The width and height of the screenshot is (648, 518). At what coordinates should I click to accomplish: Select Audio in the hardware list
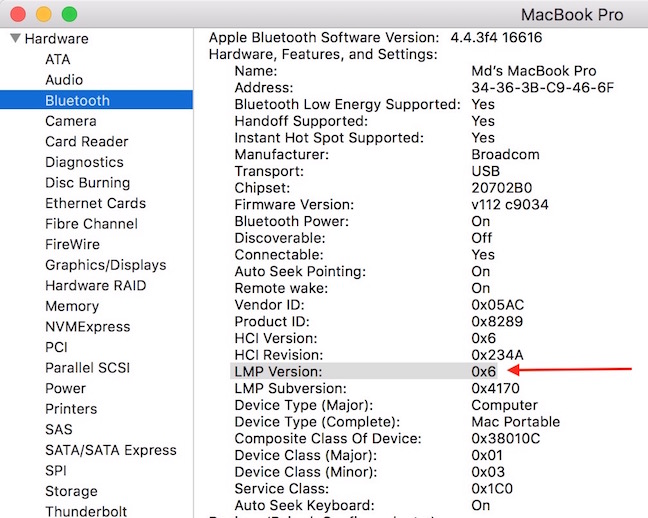(63, 80)
